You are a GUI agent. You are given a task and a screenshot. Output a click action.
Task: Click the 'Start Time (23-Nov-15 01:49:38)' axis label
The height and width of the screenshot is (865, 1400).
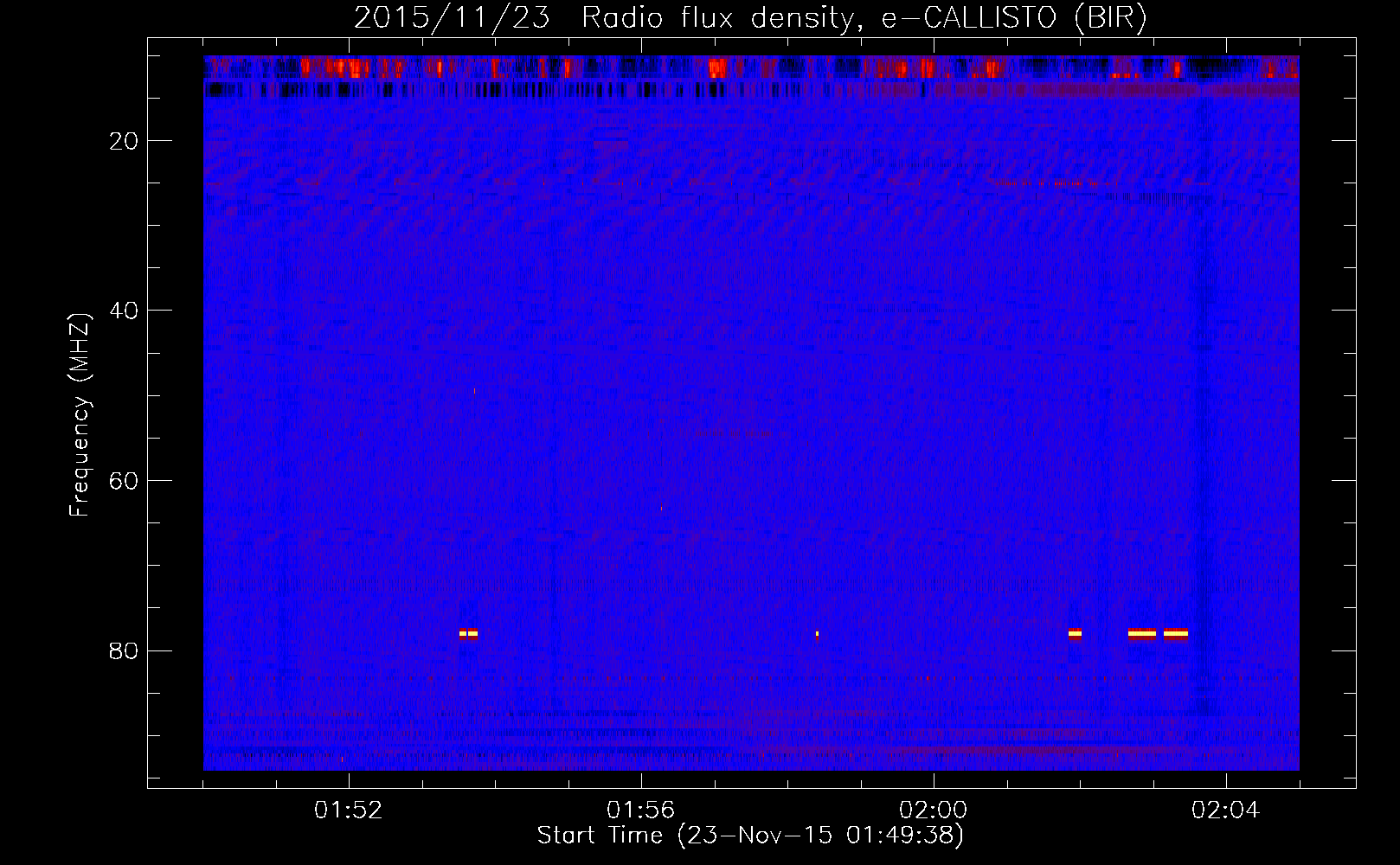750,836
